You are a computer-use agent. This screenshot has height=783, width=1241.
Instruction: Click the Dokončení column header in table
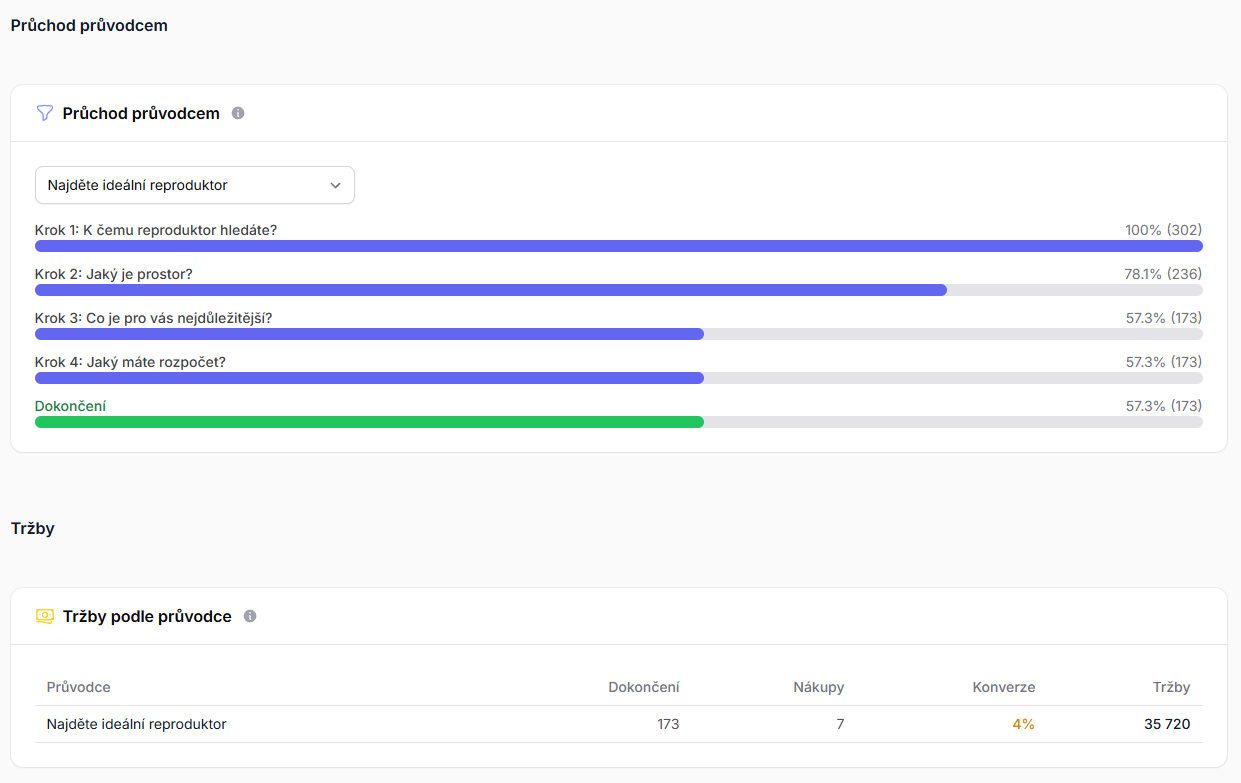coord(644,687)
